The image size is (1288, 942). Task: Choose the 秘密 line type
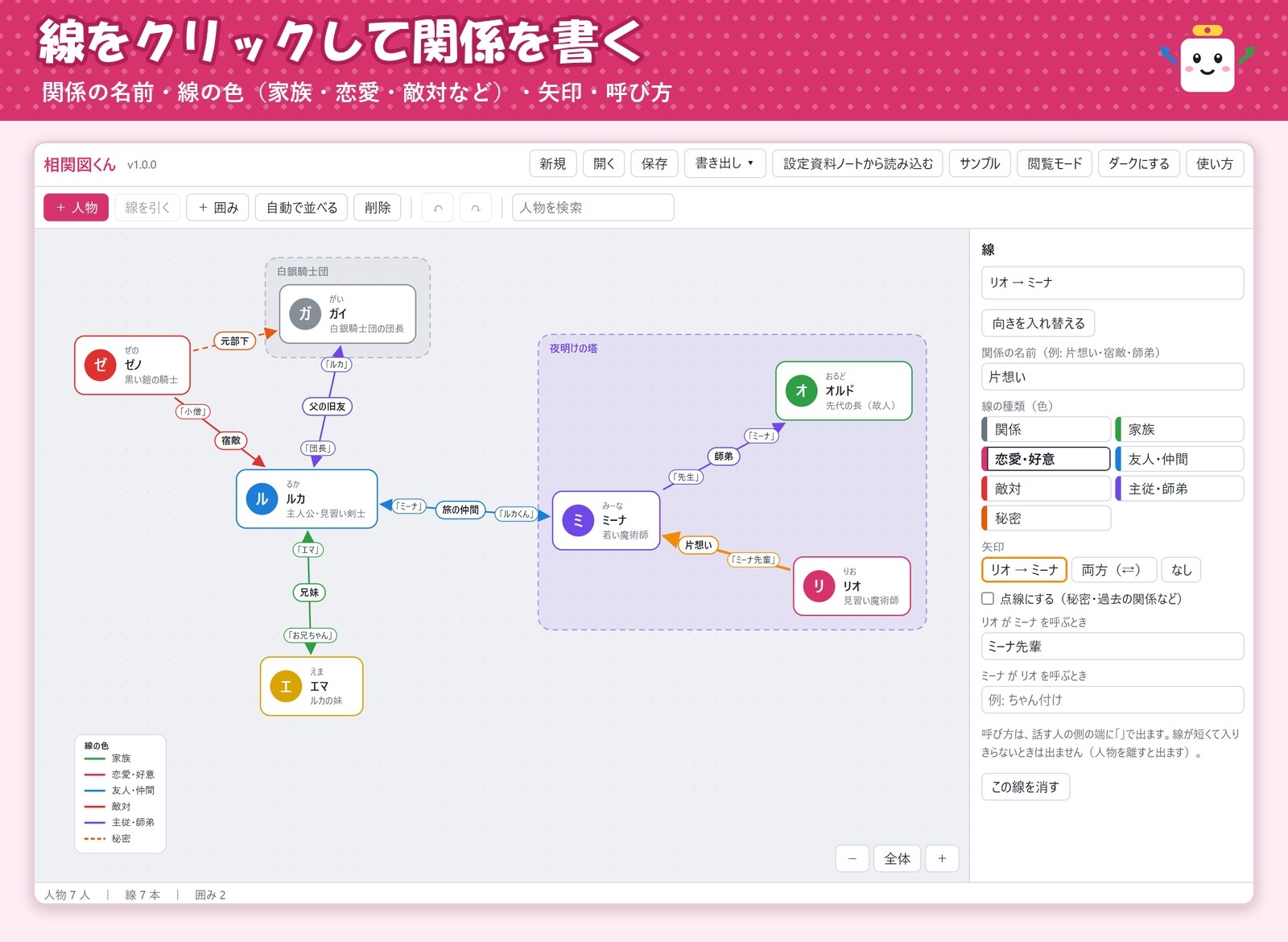coord(1046,519)
